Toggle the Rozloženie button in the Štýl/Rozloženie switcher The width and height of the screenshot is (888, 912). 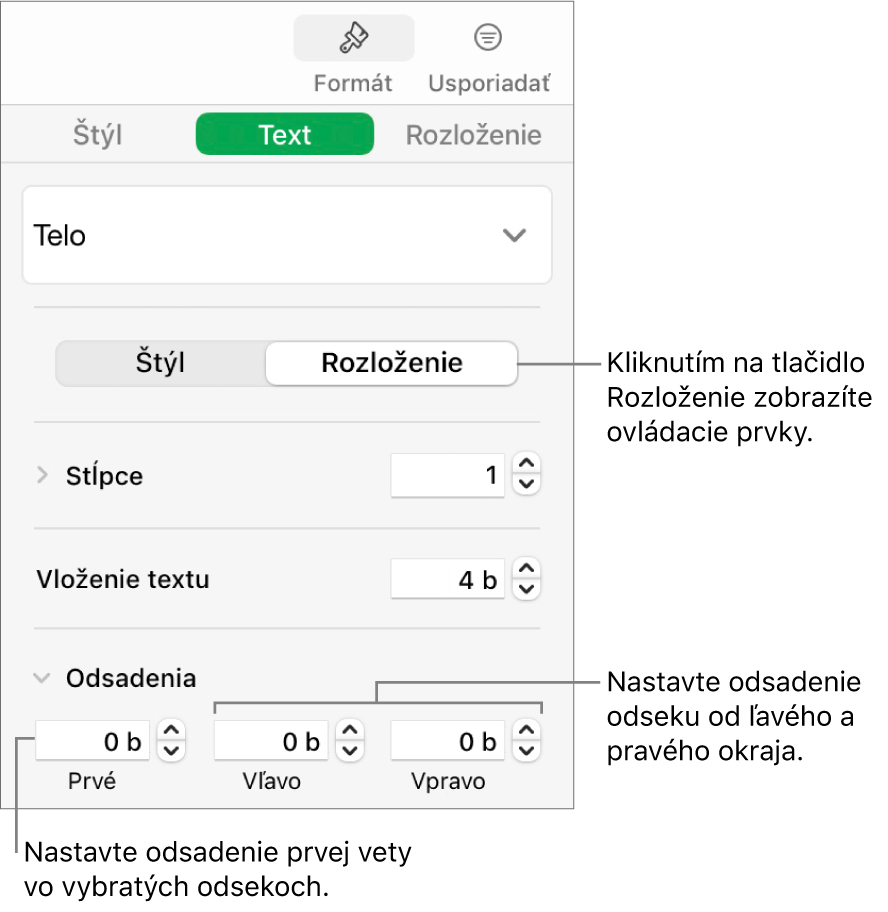coord(390,363)
